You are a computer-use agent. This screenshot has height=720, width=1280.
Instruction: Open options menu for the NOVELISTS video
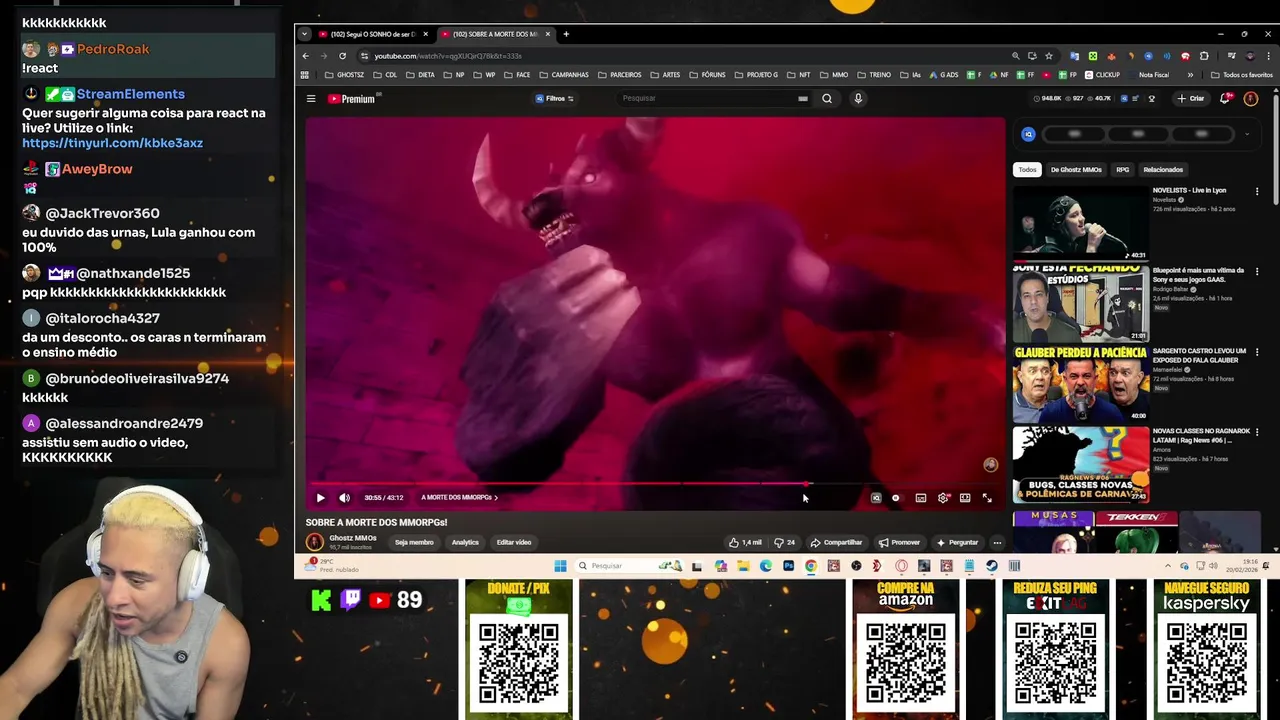point(1257,191)
